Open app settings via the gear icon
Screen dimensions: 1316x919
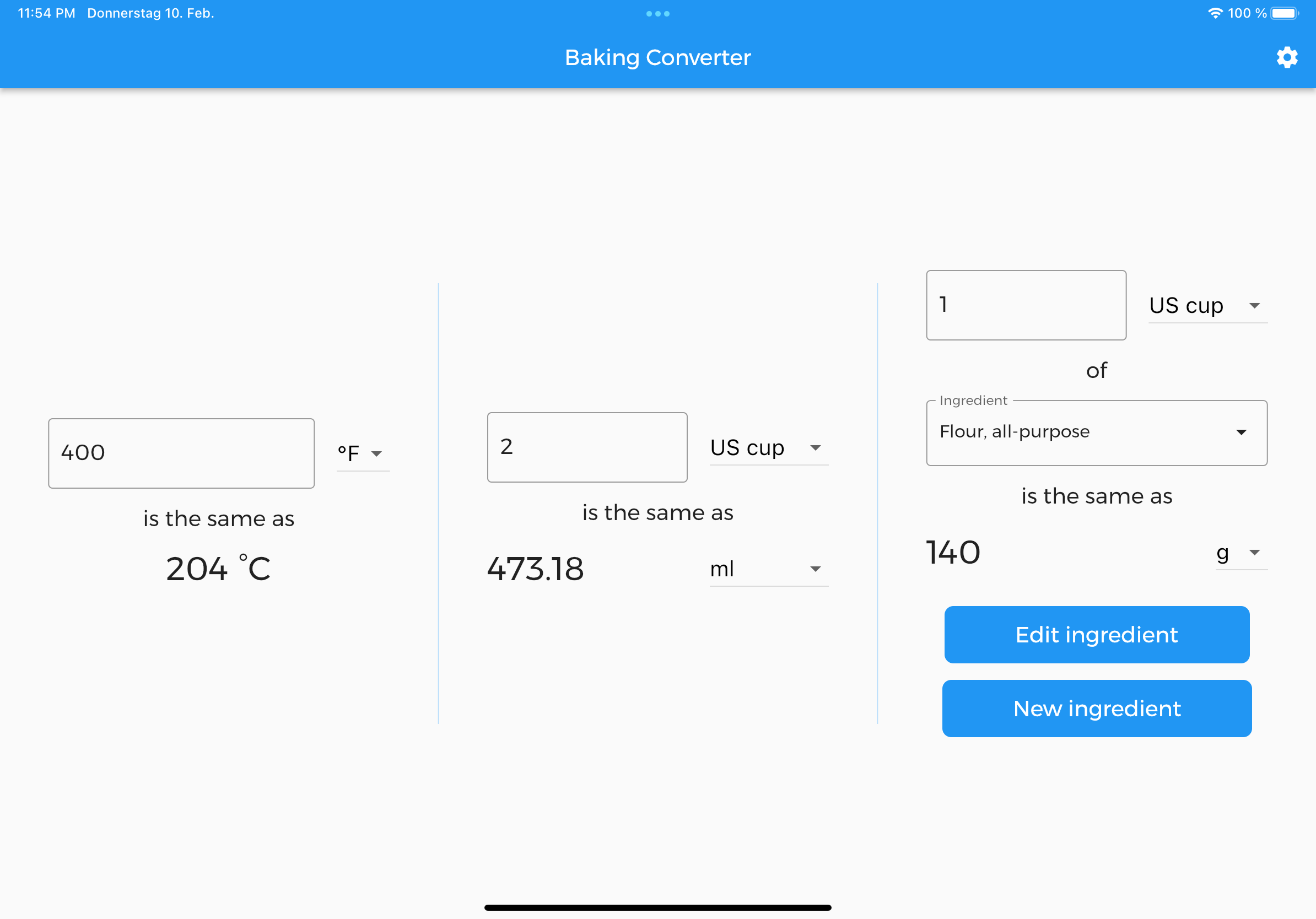coord(1287,57)
